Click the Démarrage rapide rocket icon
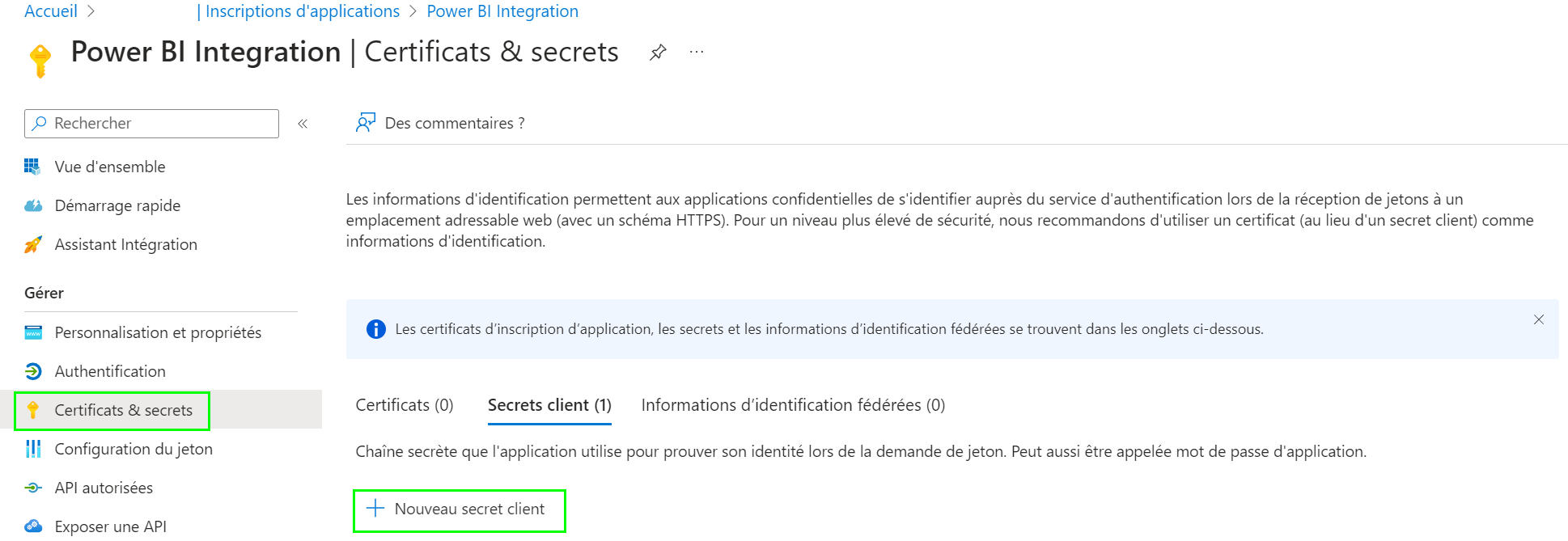The height and width of the screenshot is (541, 1568). (x=33, y=205)
